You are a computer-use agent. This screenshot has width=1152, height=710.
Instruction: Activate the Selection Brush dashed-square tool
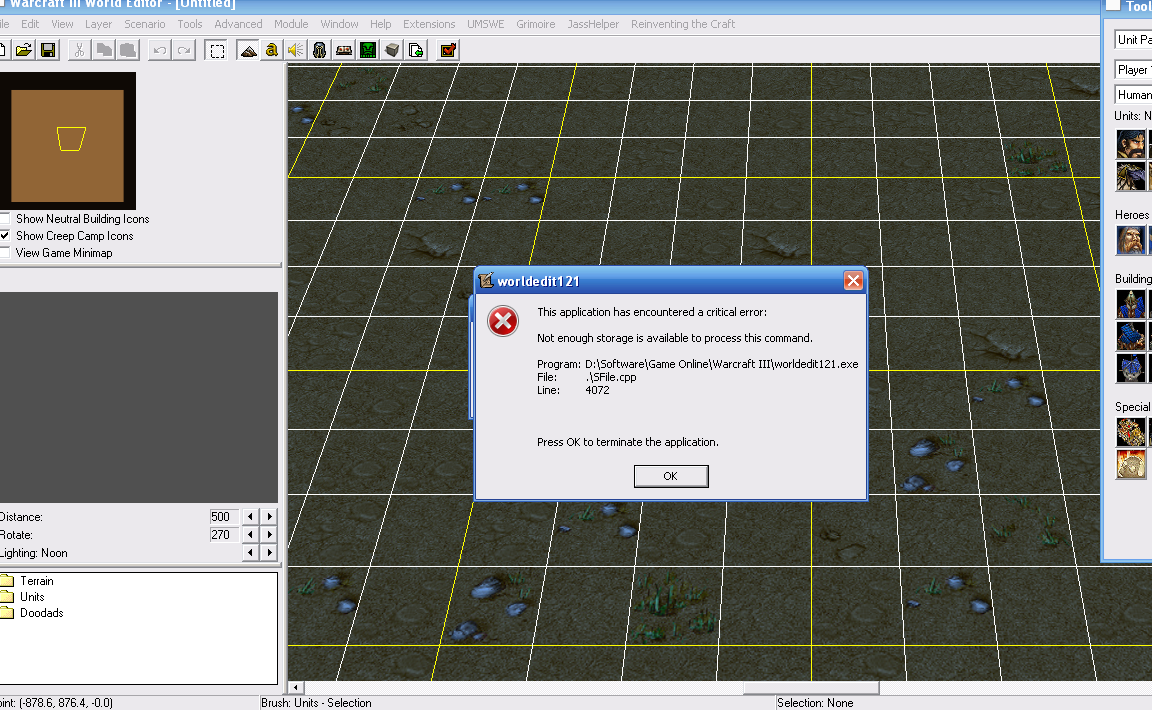coord(217,50)
